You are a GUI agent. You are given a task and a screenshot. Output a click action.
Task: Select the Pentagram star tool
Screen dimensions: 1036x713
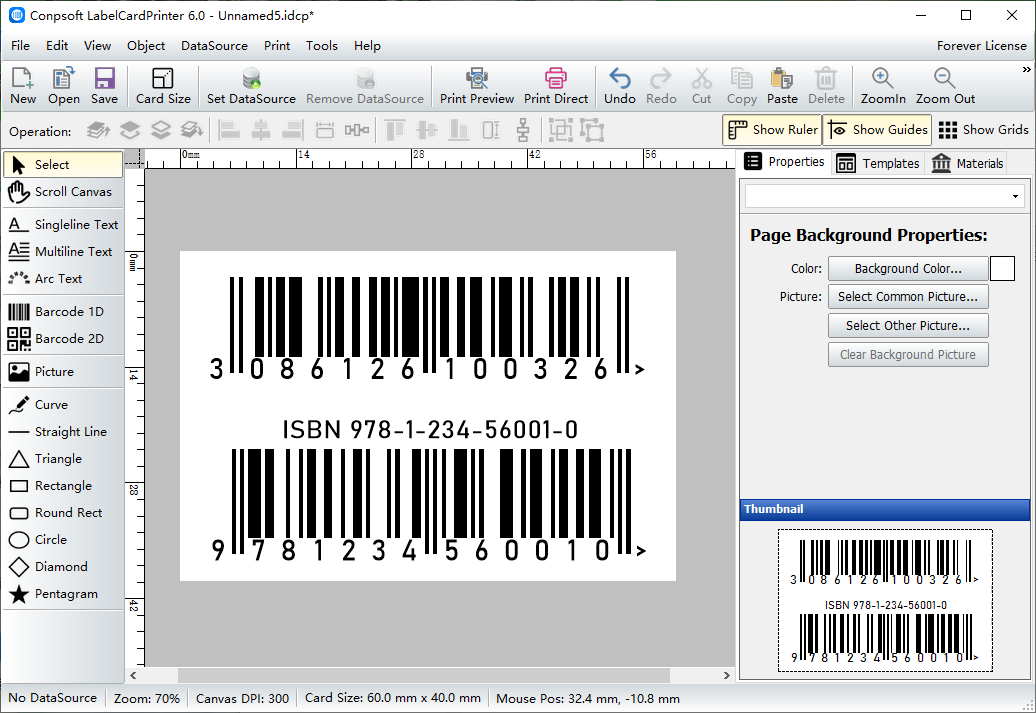pos(63,594)
